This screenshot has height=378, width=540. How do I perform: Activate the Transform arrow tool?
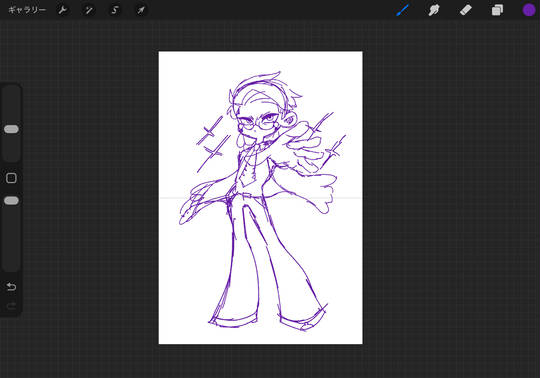point(141,10)
